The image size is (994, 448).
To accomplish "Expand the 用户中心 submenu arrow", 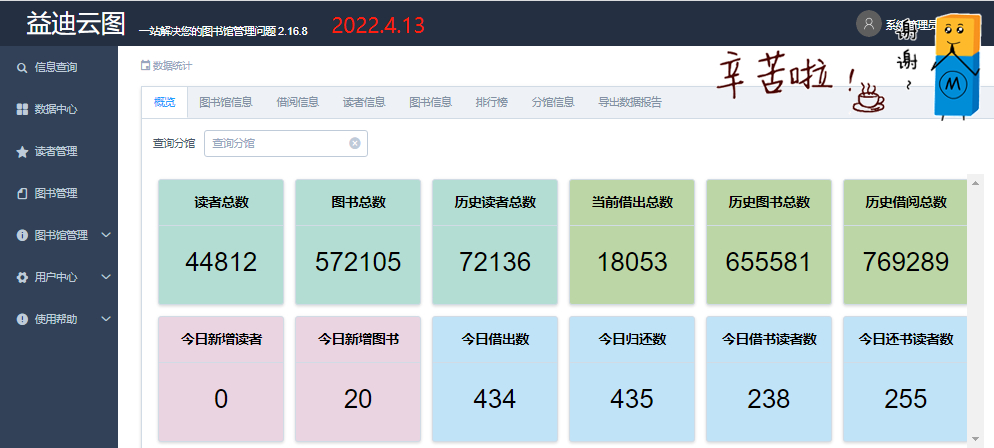I will point(106,278).
